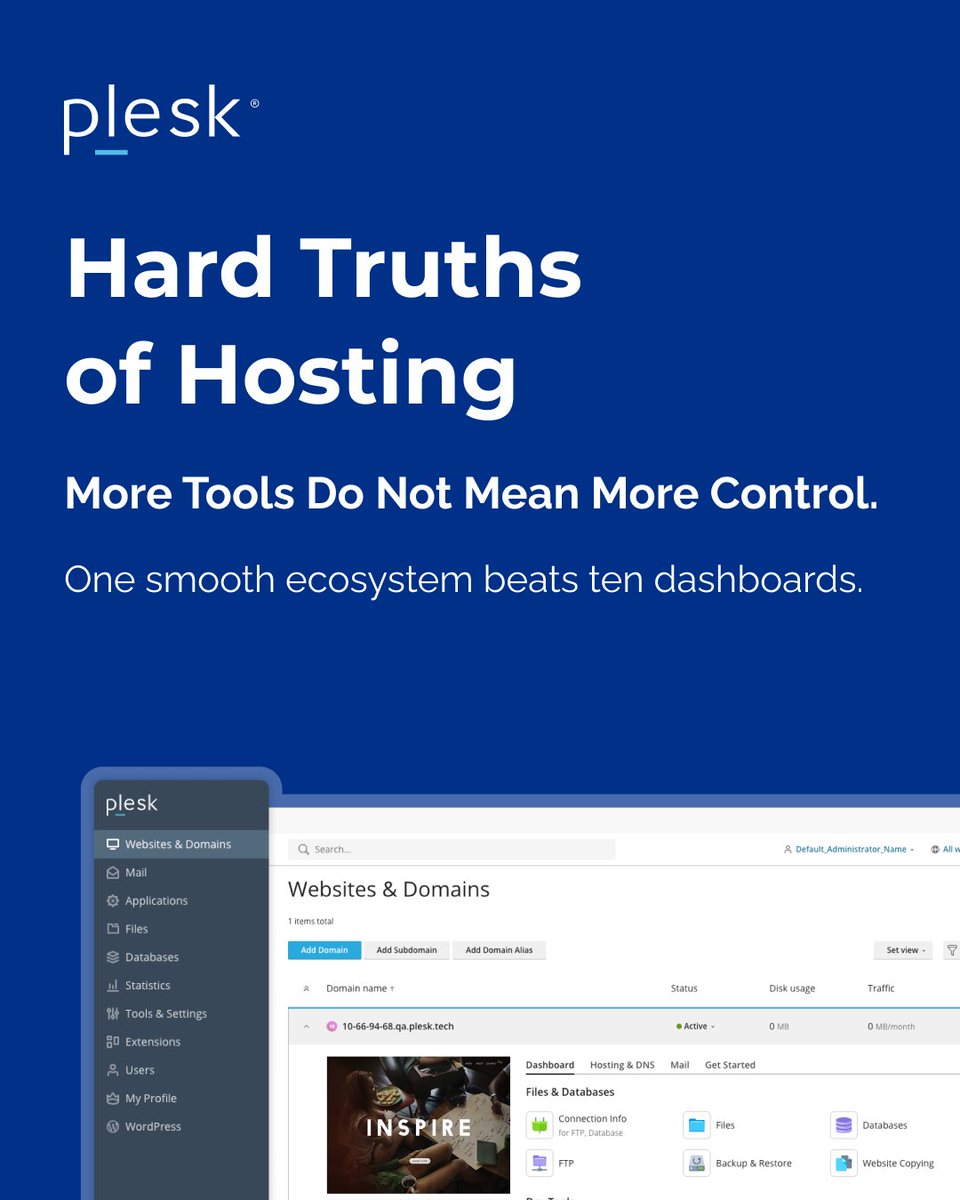Click the Mail envelope icon in sidebar
The image size is (960, 1200).
click(113, 872)
